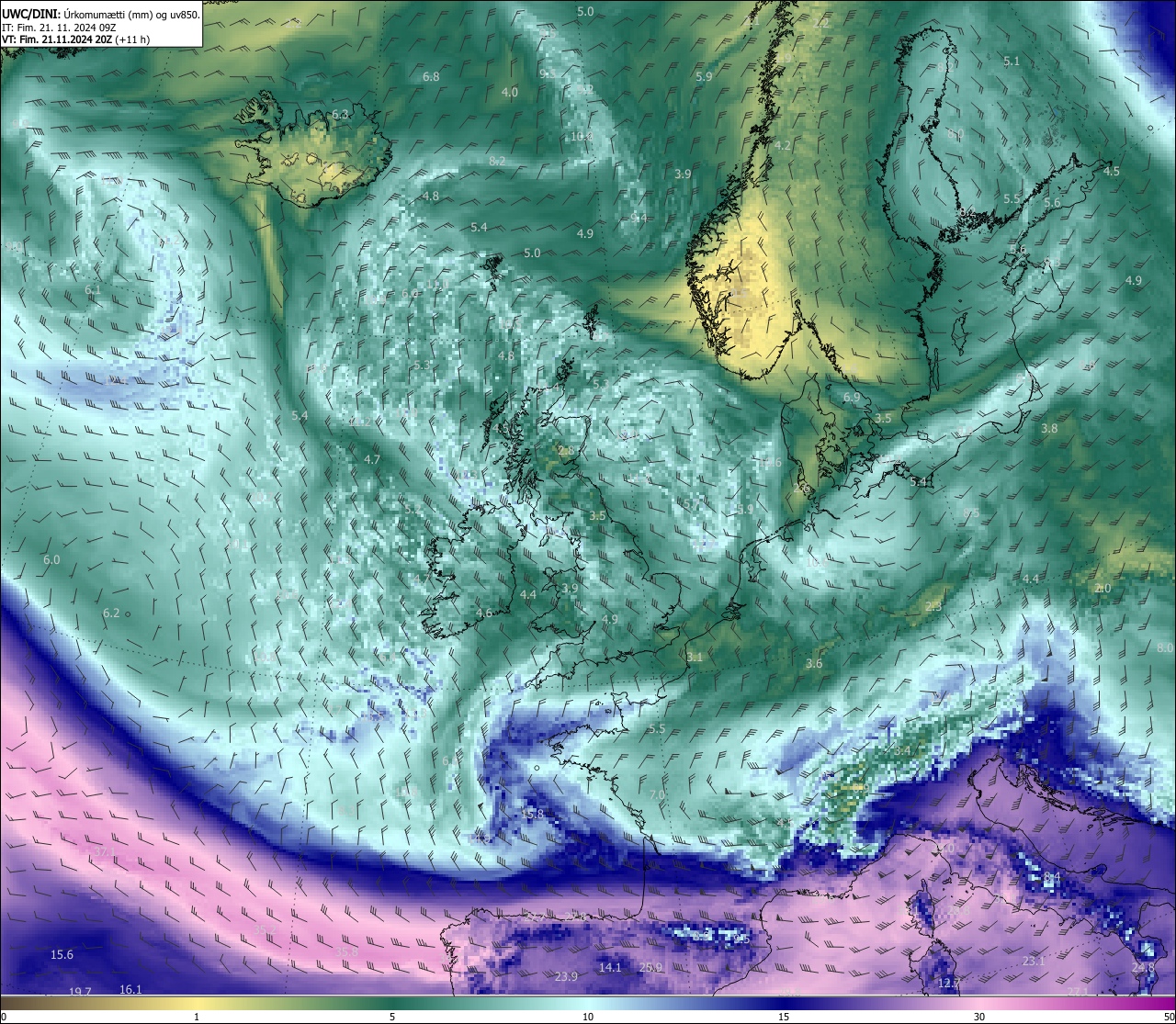Click the 15.8 value in Bay of Biscay
The image size is (1176, 1024).
(532, 814)
